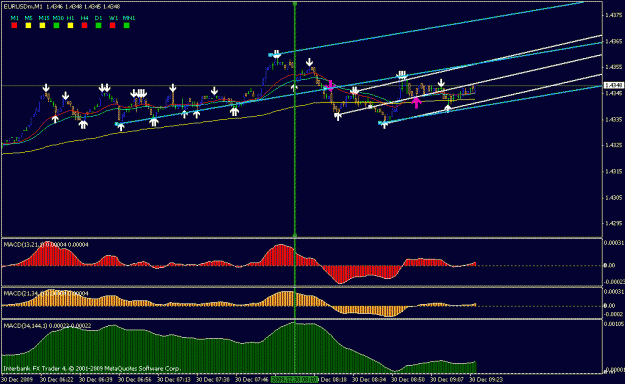Click the 1.4325 price axis label
625x384 pixels.
[613, 146]
